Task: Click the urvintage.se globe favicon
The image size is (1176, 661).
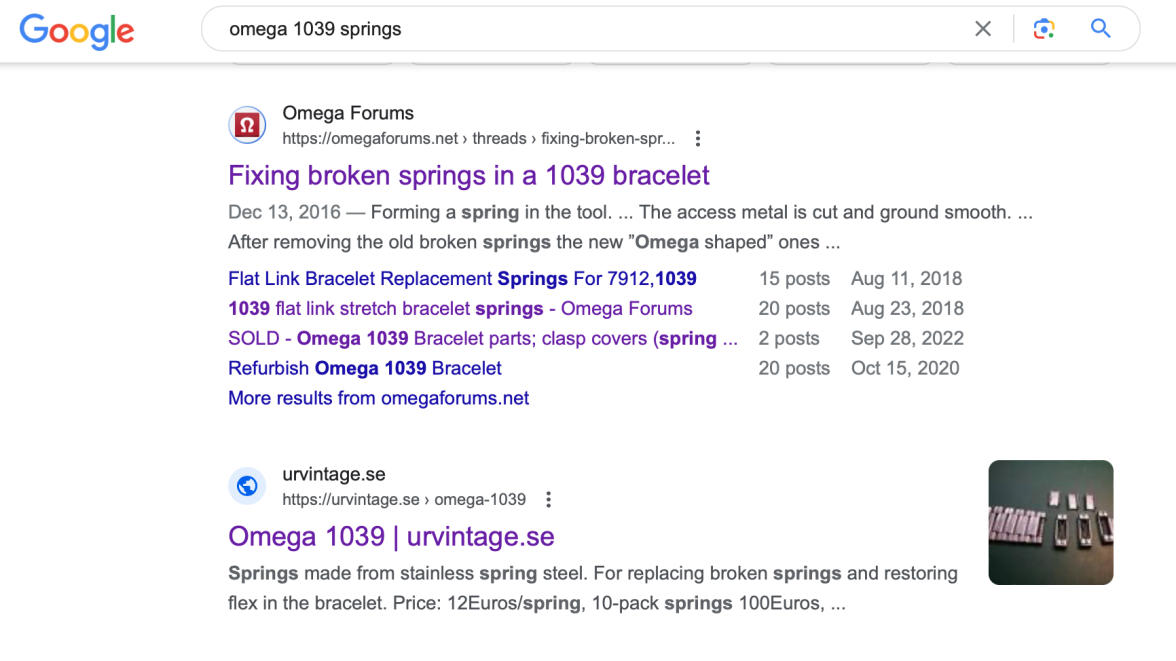Action: (247, 487)
